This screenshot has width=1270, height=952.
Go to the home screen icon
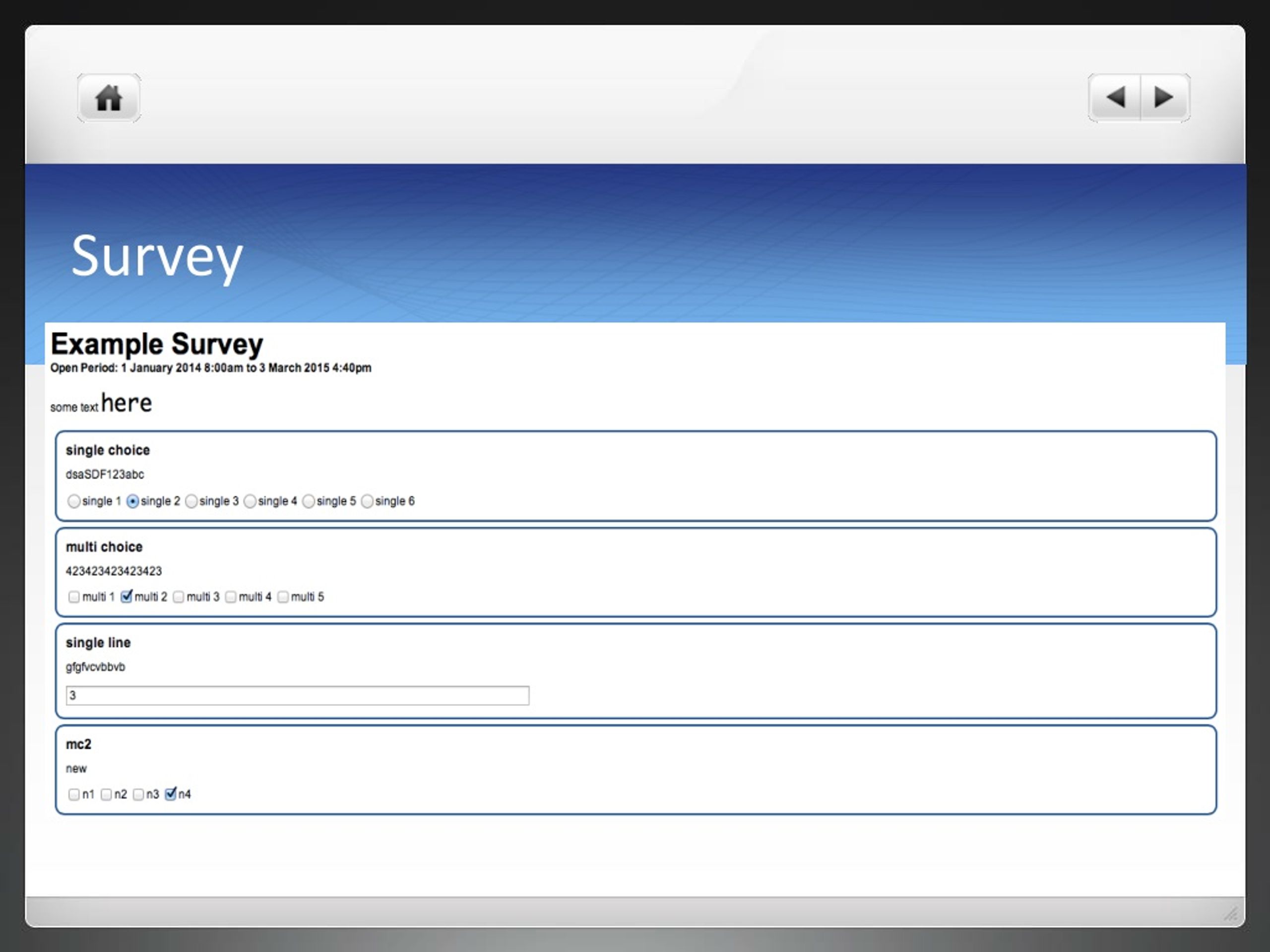coord(109,98)
